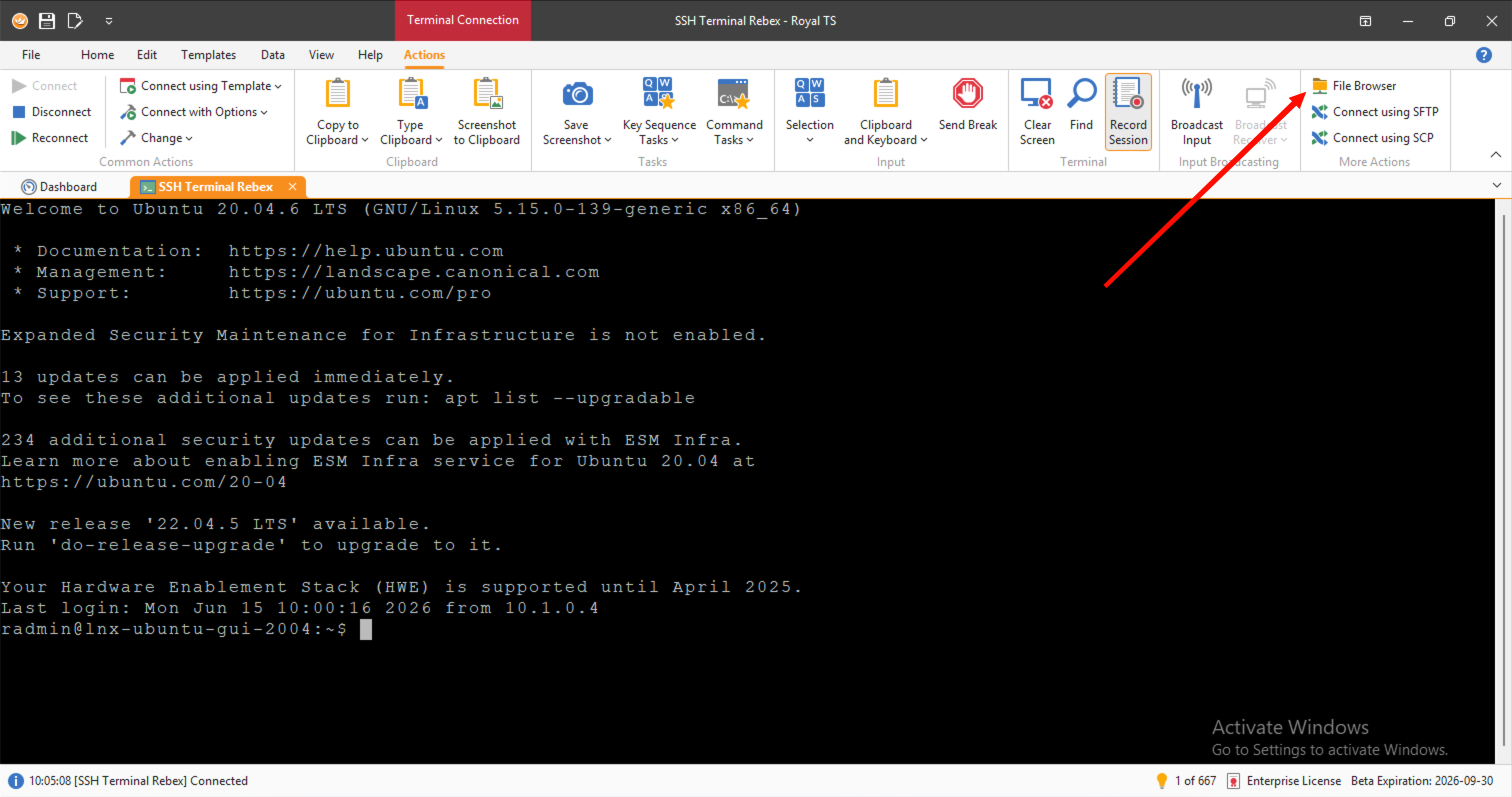Click the blue help question mark icon
The height and width of the screenshot is (797, 1512).
coord(1483,54)
